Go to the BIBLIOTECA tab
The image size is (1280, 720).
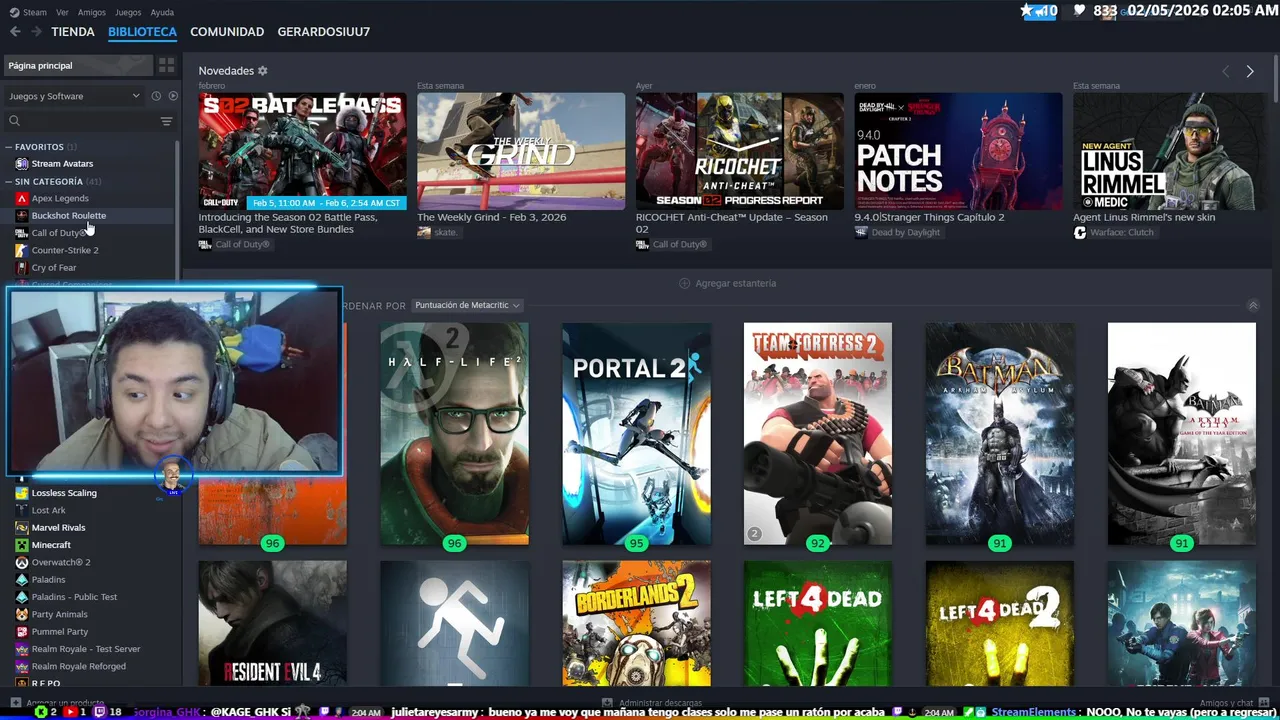click(x=142, y=32)
